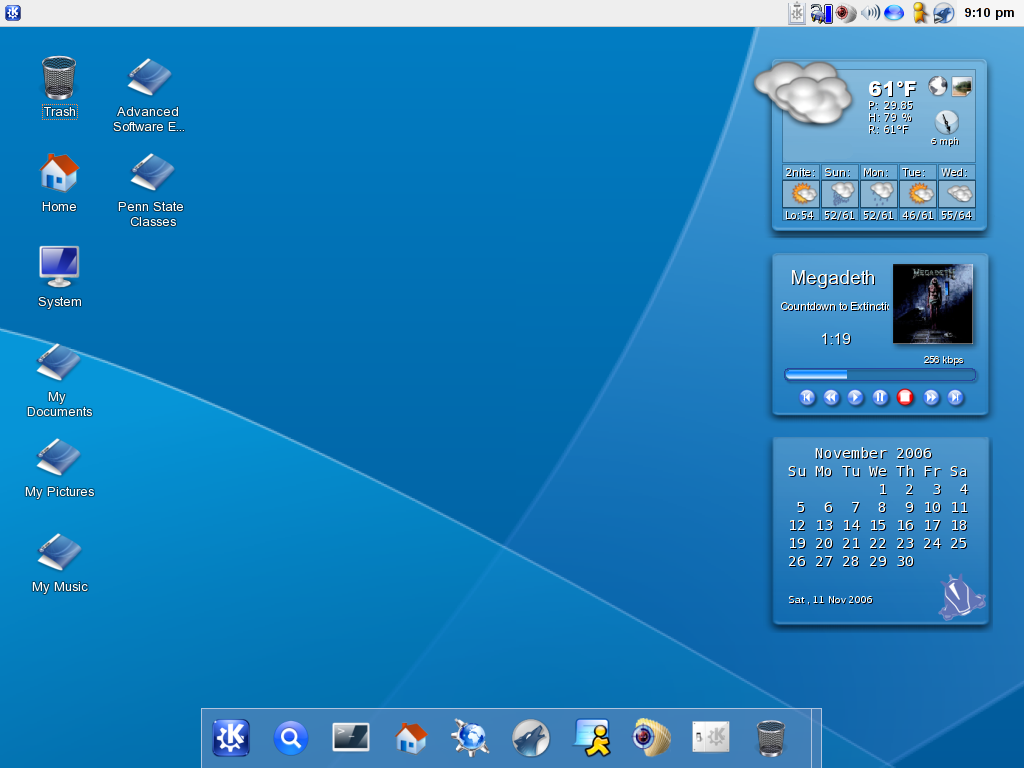Launch the wolf amaroK icon in the dock
The width and height of the screenshot is (1024, 768).
coord(530,738)
